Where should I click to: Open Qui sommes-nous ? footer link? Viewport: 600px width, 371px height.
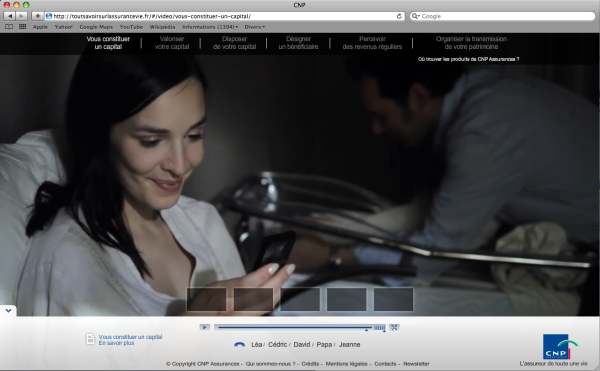coord(271,364)
